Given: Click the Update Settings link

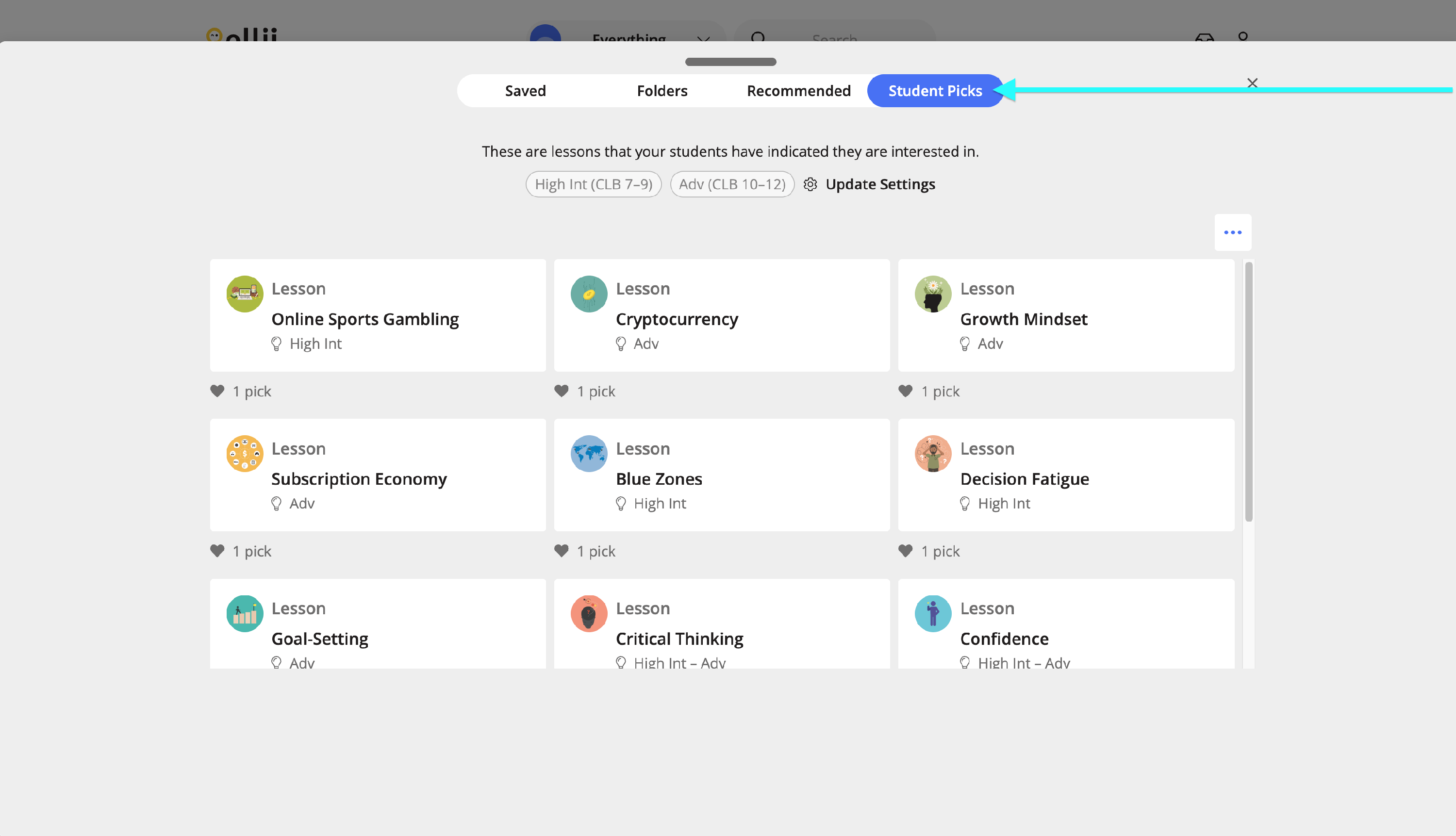Looking at the screenshot, I should pos(880,184).
